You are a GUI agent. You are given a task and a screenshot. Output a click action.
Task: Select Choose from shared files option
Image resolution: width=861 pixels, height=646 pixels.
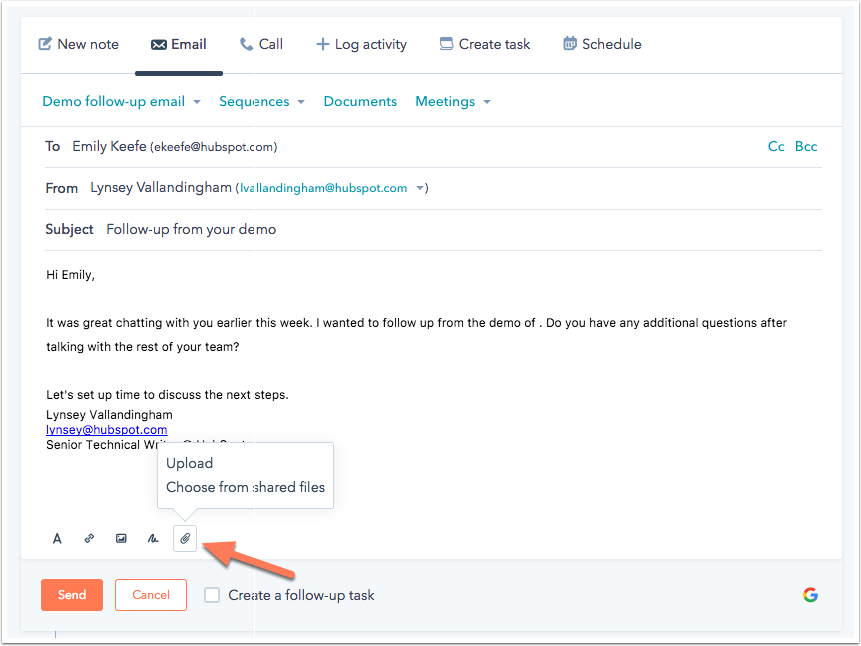(x=245, y=487)
